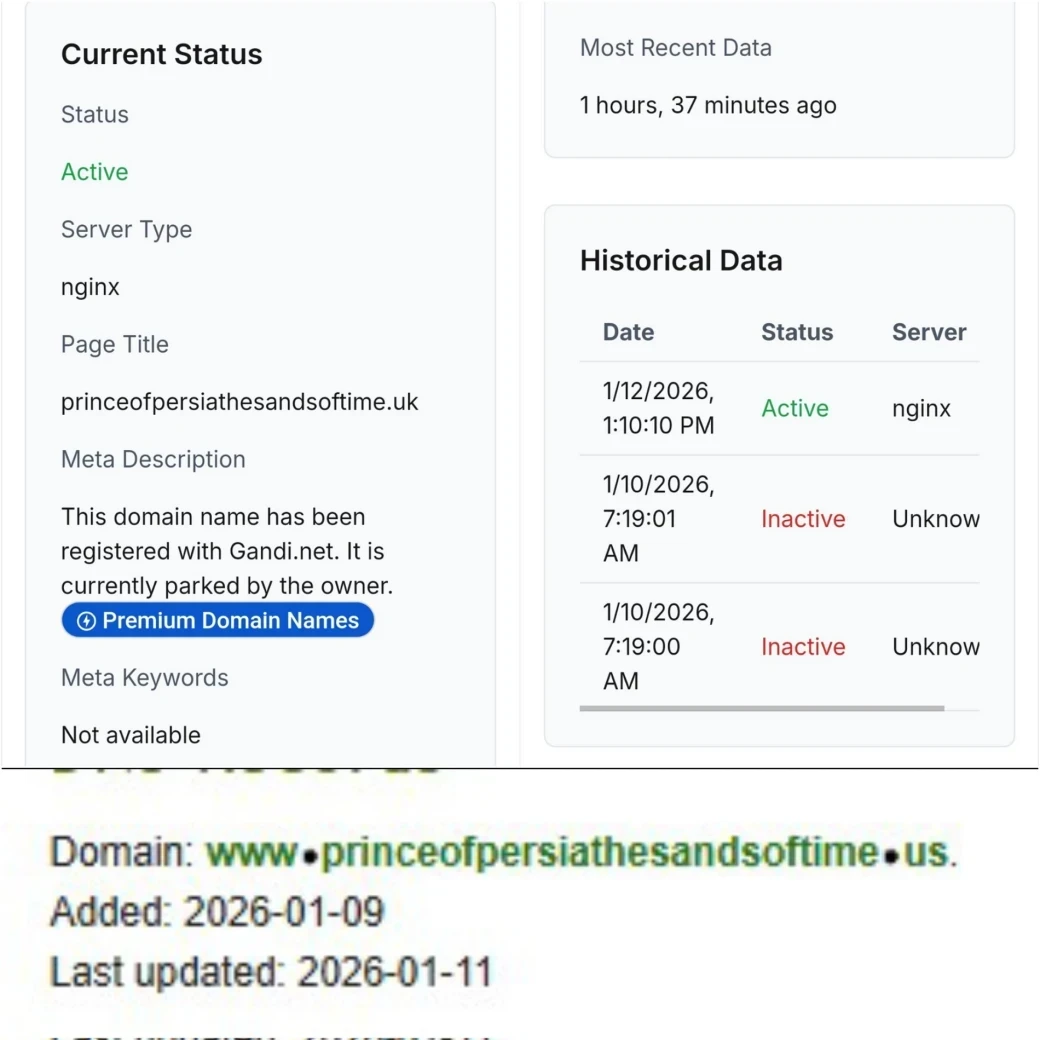Click the princeofpersiathesandsoftime.uk page title
Image resolution: width=1040 pixels, height=1040 pixels.
[239, 402]
